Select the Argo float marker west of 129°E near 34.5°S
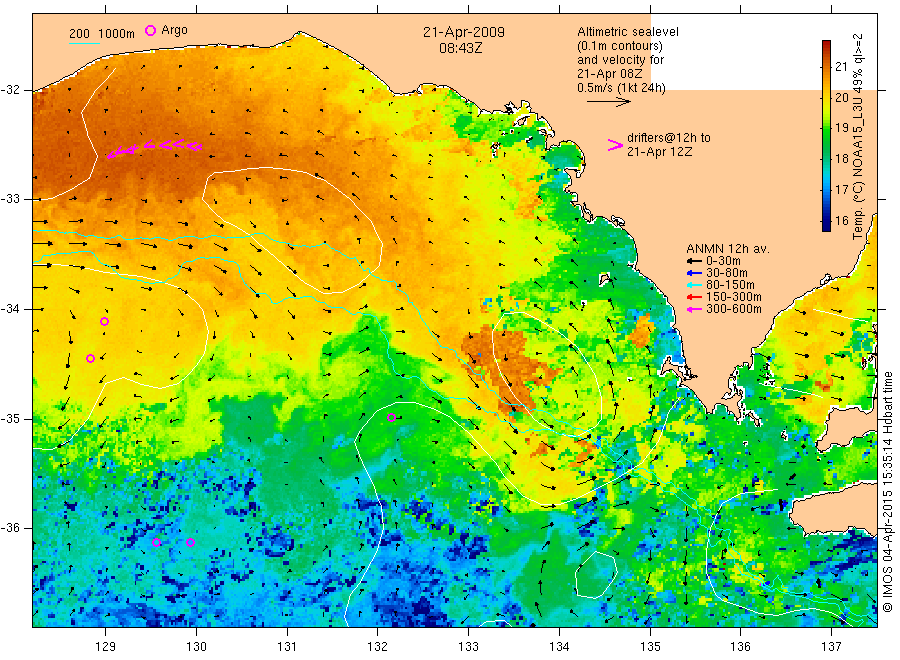 [x=90, y=359]
